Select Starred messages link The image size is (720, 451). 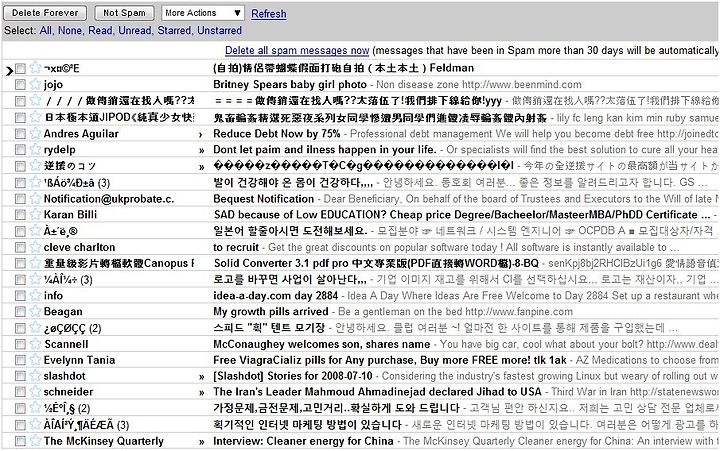pos(174,30)
